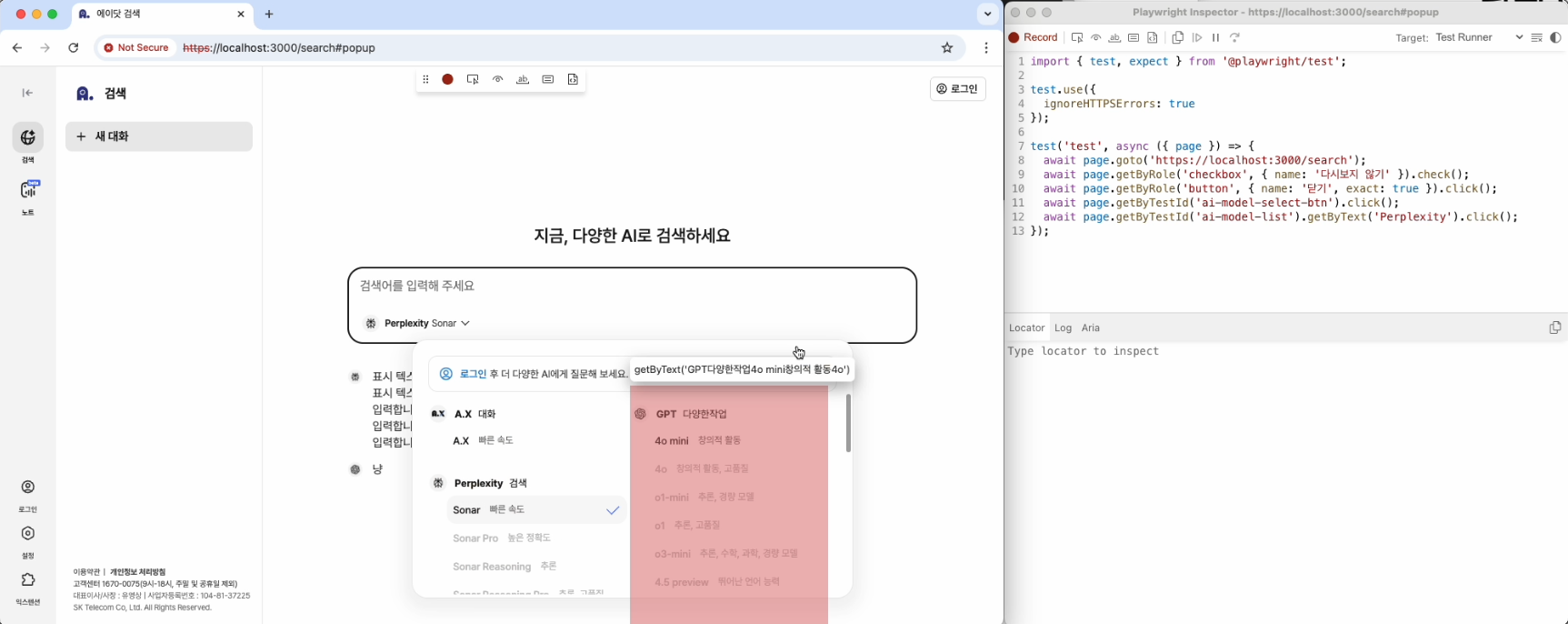Select the Sonar Reasoning 추론 model
The image size is (1568, 624).
536,567
